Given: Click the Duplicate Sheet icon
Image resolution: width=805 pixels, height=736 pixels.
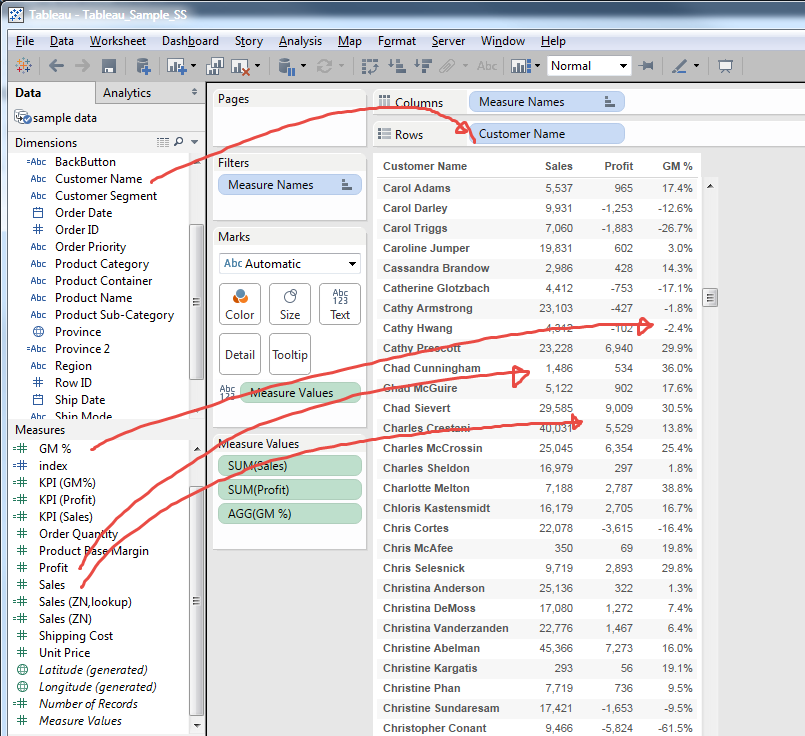Looking at the screenshot, I should [215, 66].
